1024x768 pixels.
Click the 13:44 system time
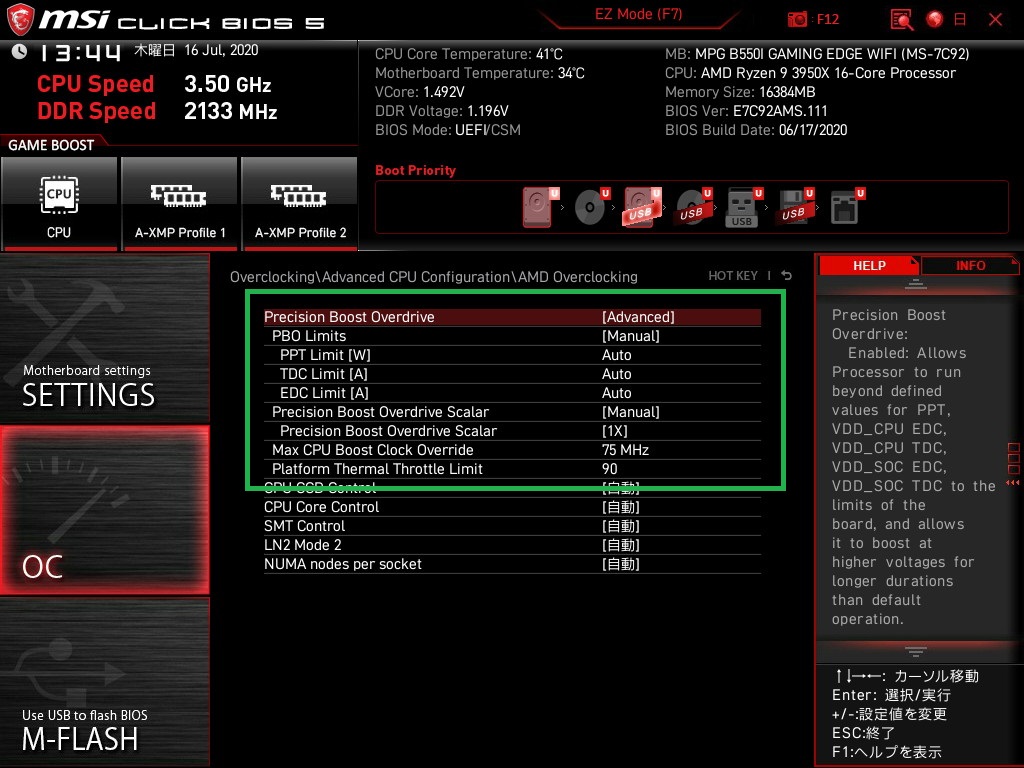tap(80, 52)
